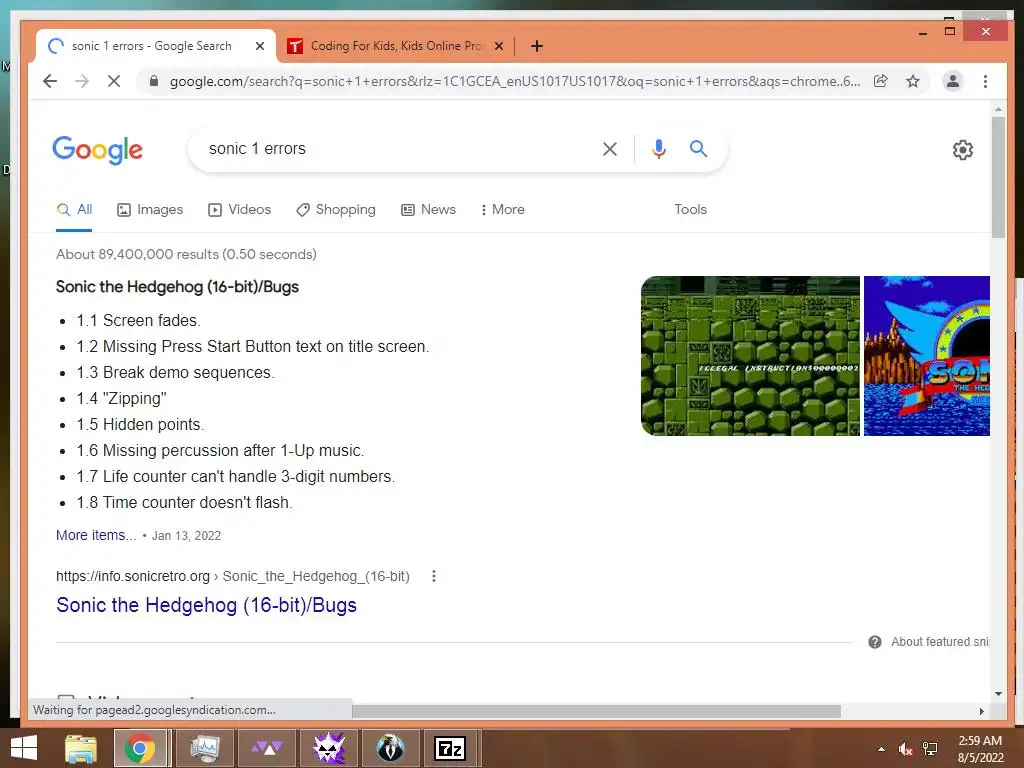Open a new tab with the plus button
This screenshot has width=1024, height=768.
click(x=537, y=46)
